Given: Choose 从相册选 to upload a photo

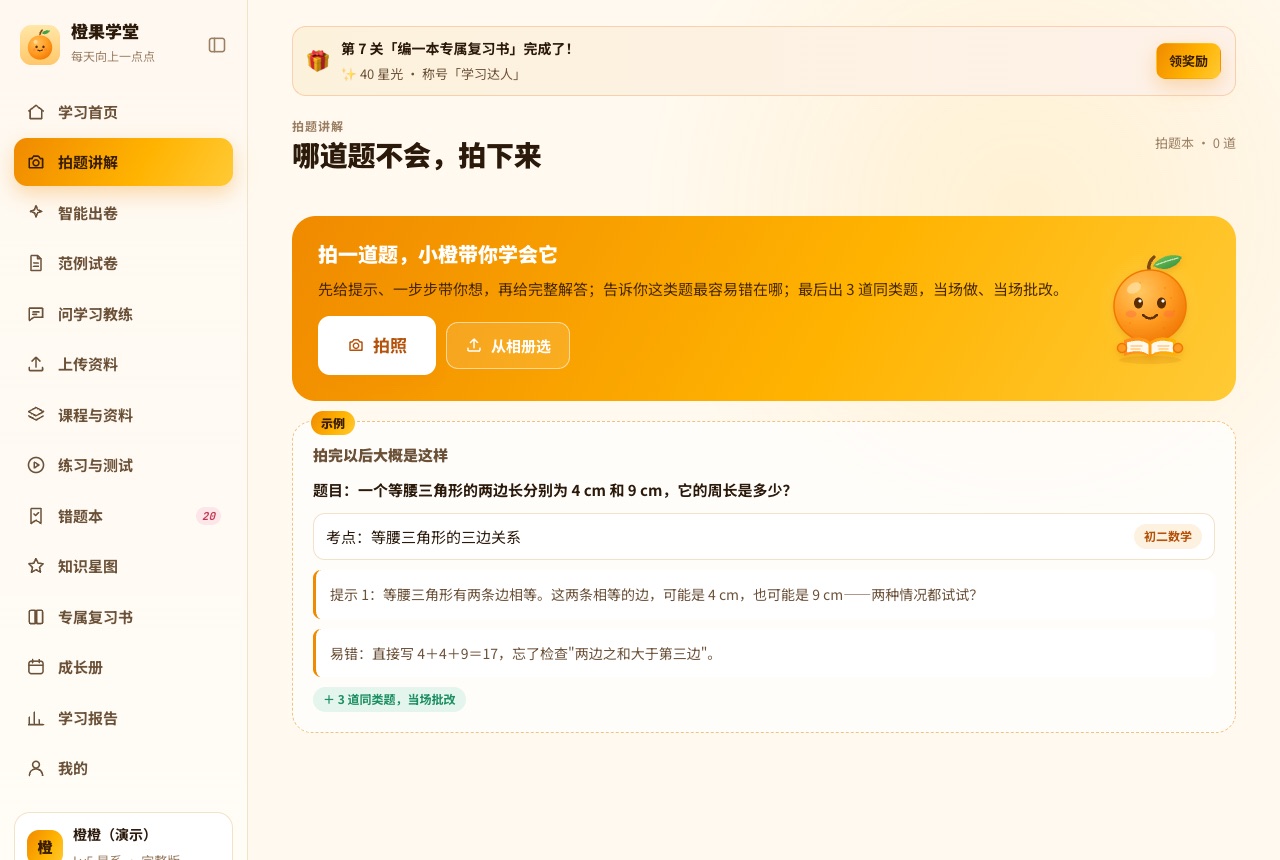Looking at the screenshot, I should coord(508,346).
